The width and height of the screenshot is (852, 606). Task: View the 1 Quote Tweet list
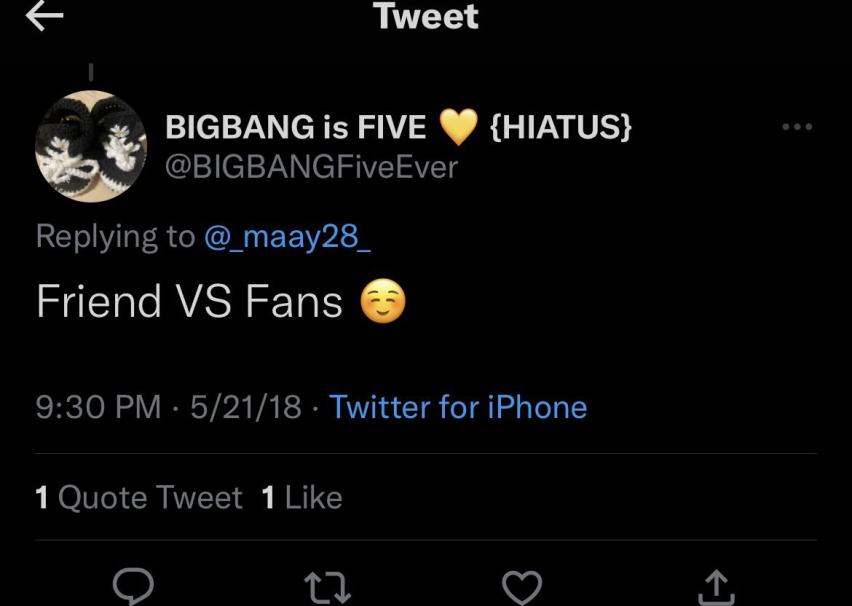click(x=139, y=498)
